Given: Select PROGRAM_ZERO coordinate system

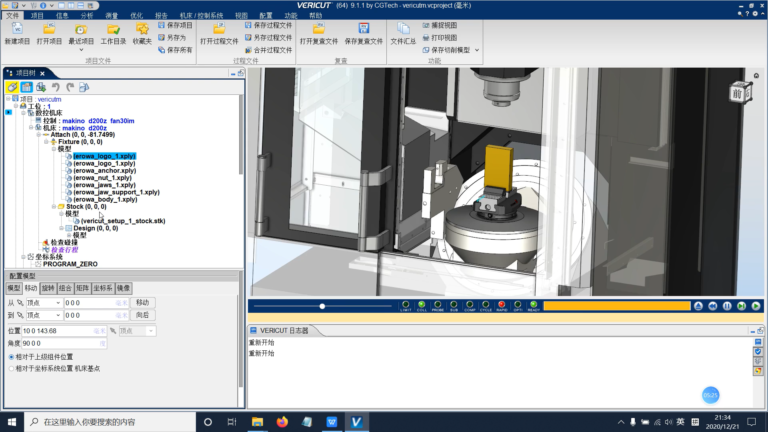Looking at the screenshot, I should pos(70,264).
